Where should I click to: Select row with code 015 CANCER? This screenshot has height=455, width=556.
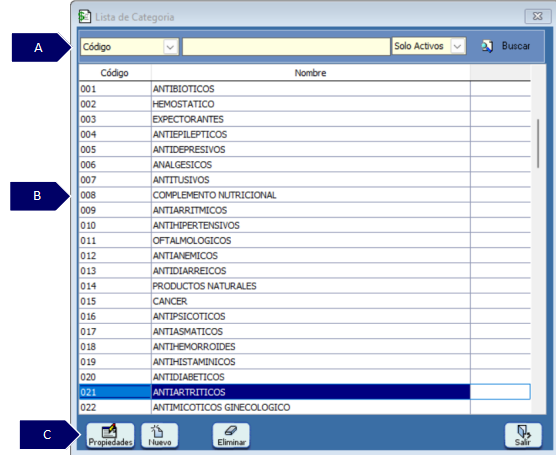tap(305, 301)
